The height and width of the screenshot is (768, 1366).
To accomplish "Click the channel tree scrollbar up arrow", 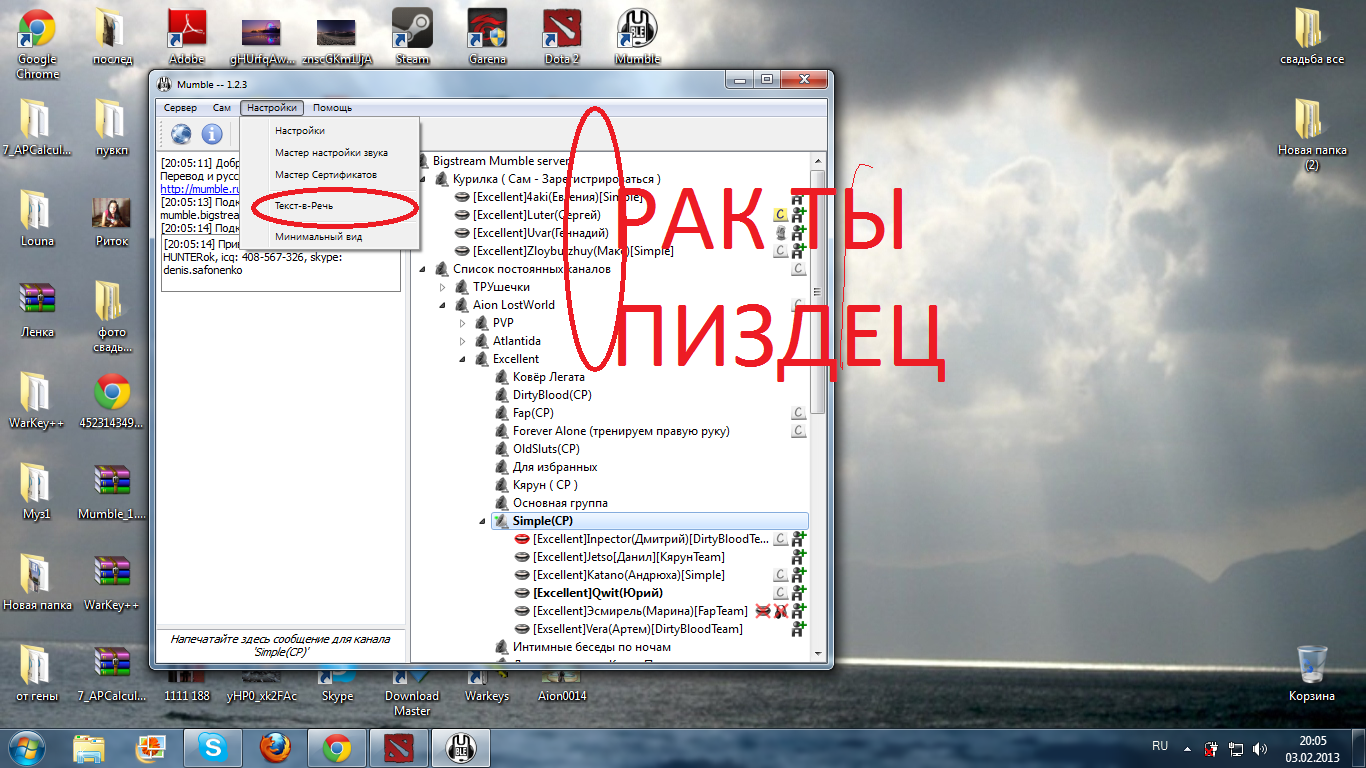I will pos(819,161).
